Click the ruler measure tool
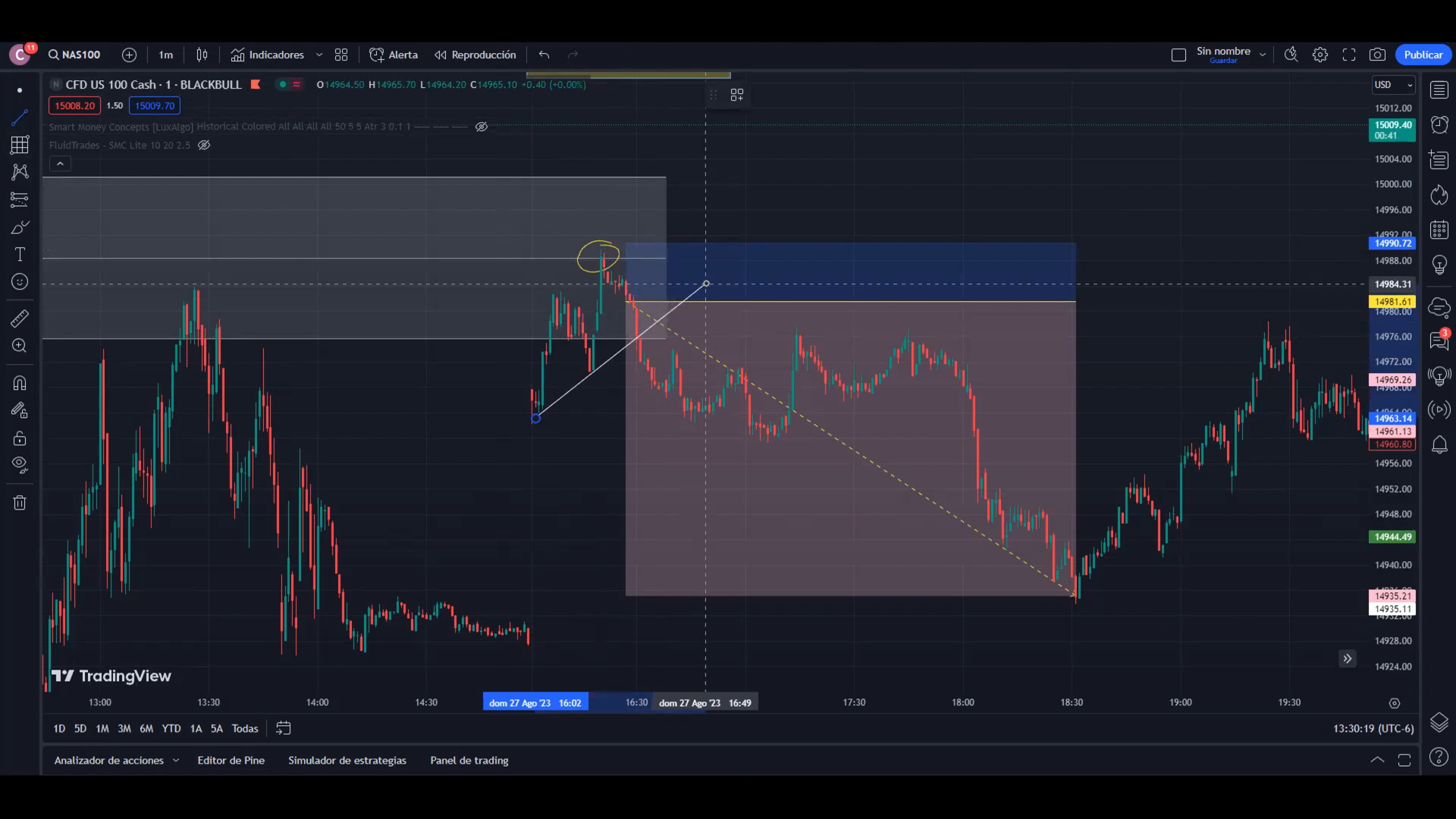 click(20, 318)
